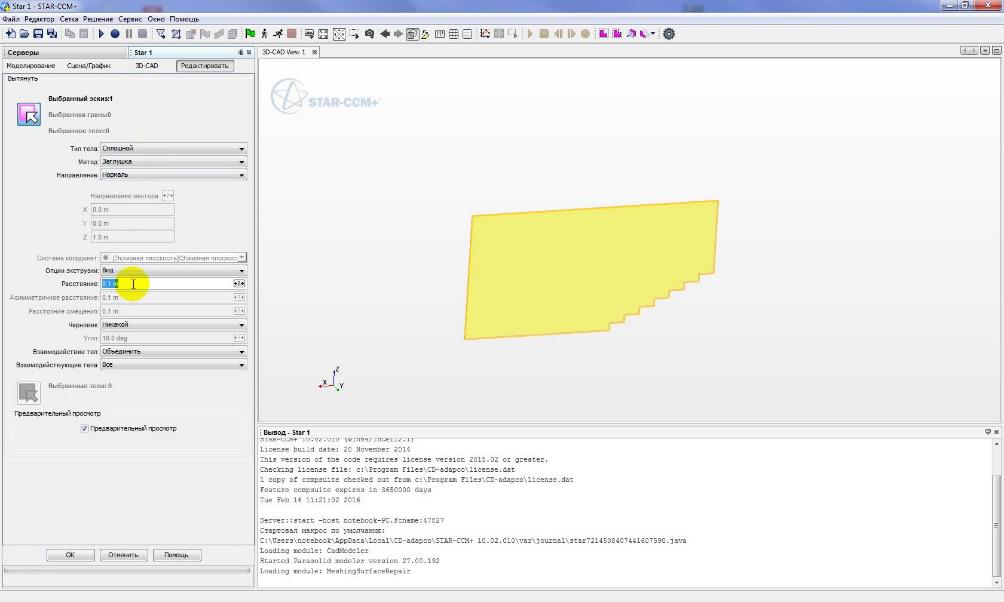The width and height of the screenshot is (1004, 602).
Task: Toggle the Предварительный просмотр checkbox
Action: (x=85, y=428)
